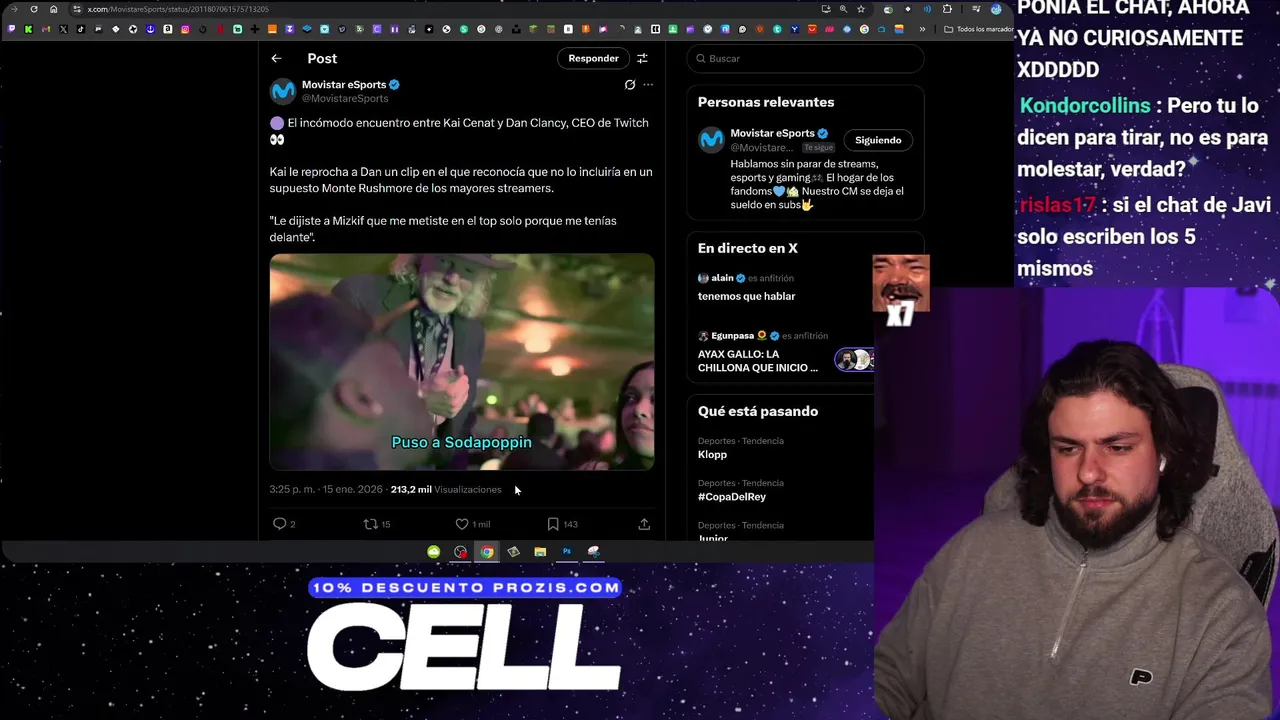Open the reply filter settings icon
The width and height of the screenshot is (1280, 720).
[642, 58]
